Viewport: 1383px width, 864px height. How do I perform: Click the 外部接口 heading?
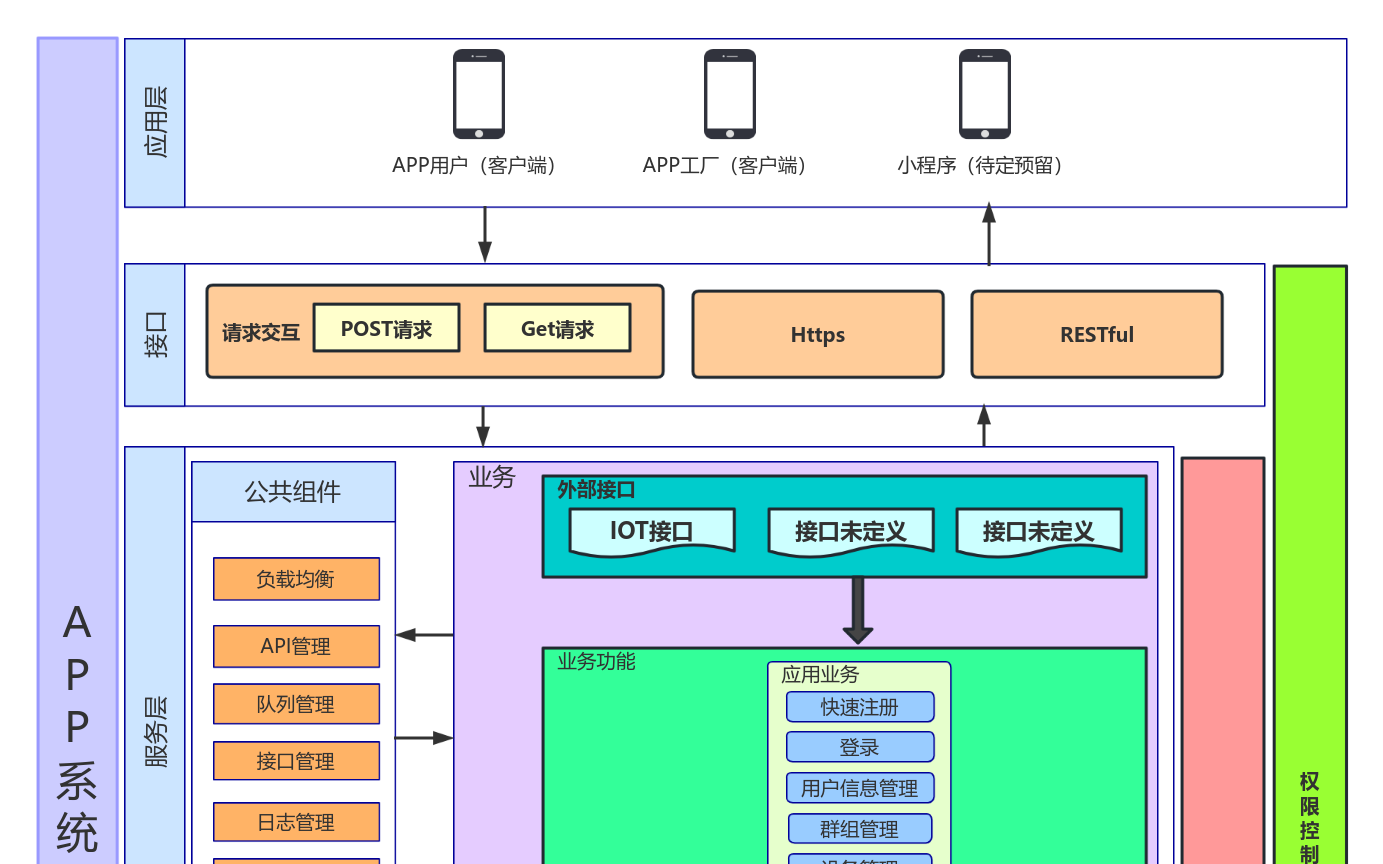(x=596, y=490)
